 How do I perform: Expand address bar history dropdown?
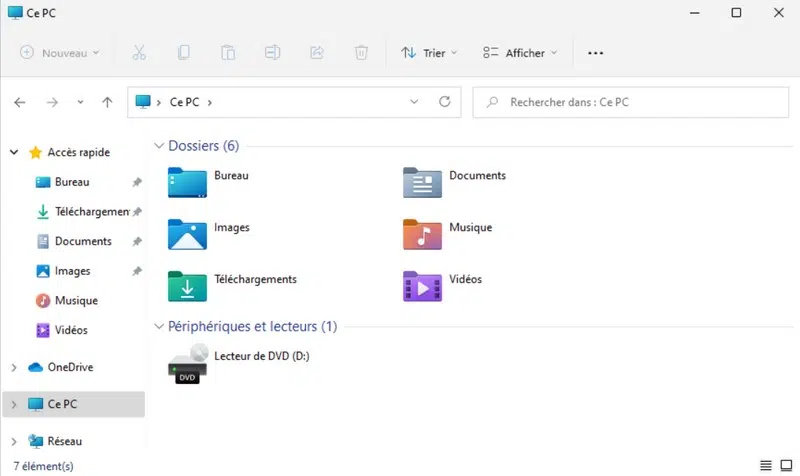[x=414, y=102]
